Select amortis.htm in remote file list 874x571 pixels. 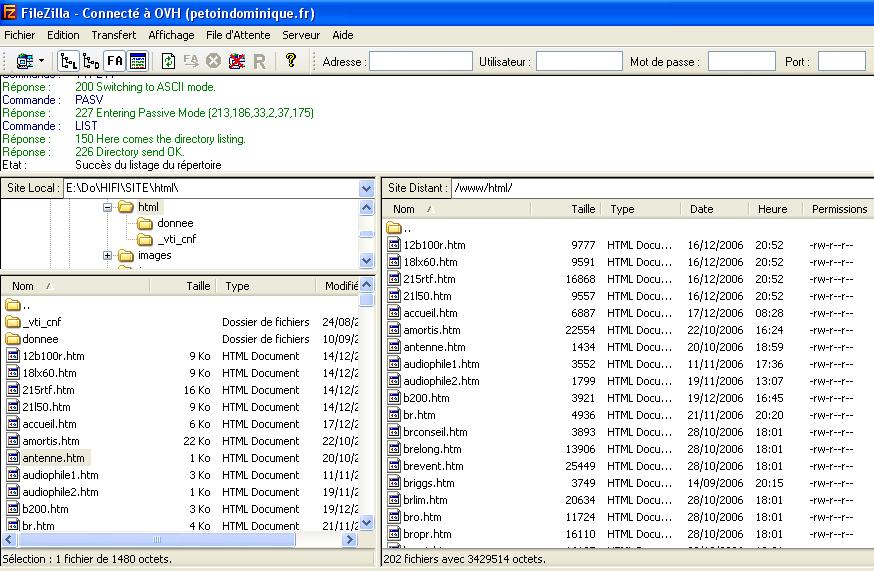coord(431,330)
